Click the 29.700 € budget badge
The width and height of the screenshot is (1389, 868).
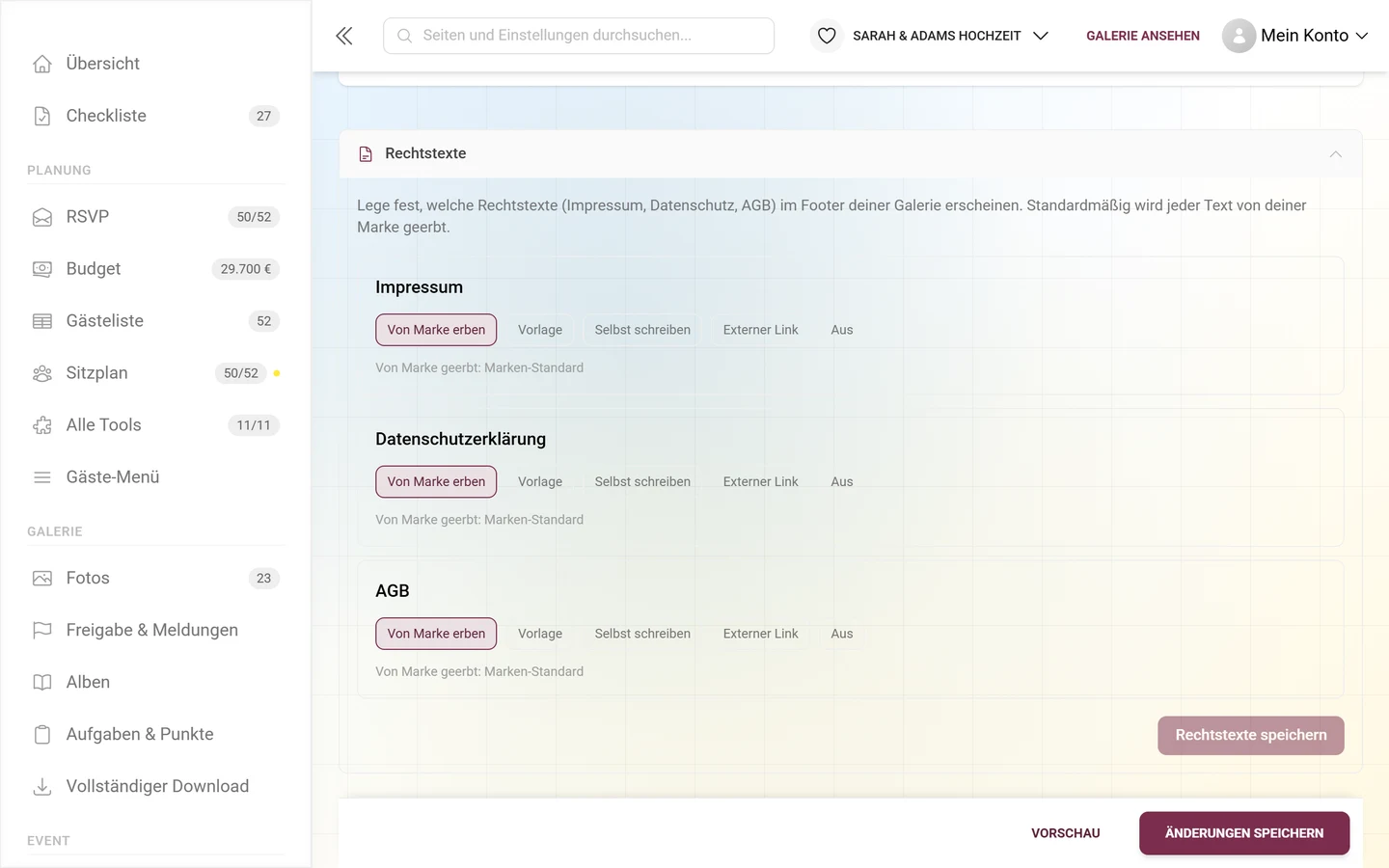point(245,269)
